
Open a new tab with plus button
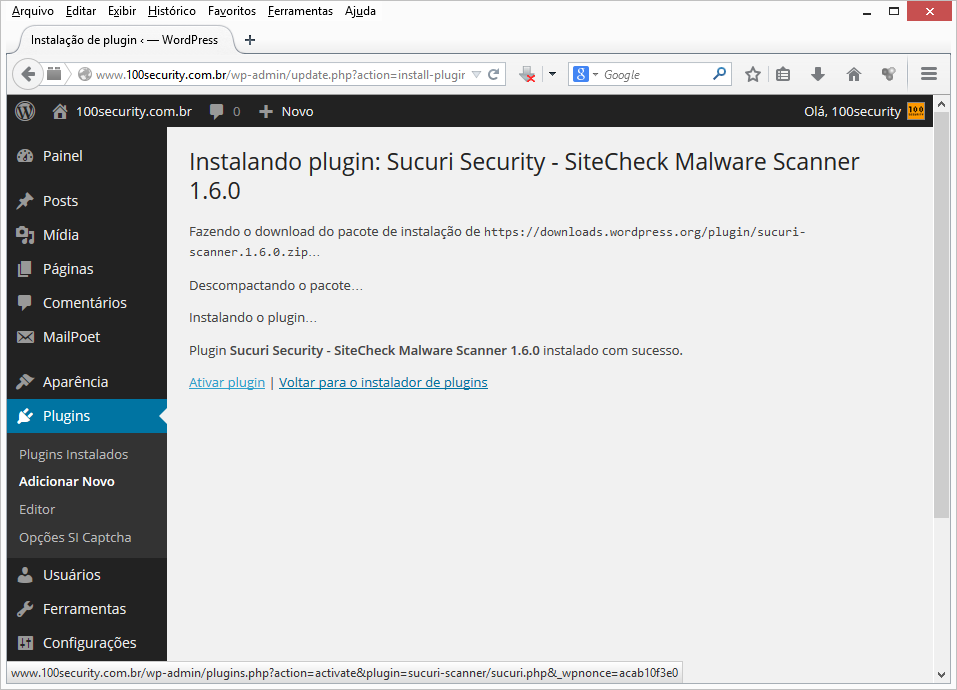[x=250, y=40]
